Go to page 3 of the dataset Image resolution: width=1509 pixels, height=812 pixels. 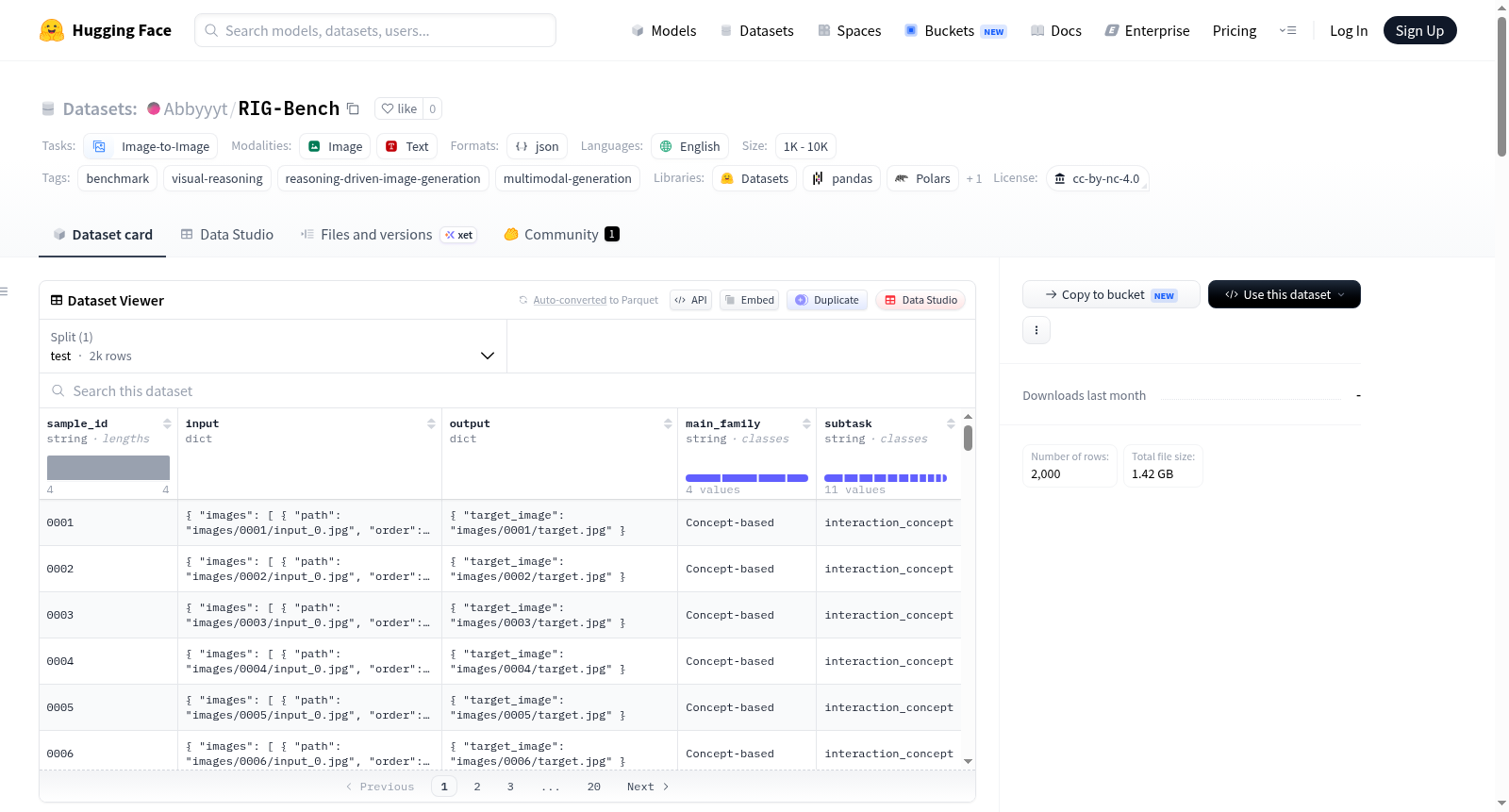pos(510,787)
